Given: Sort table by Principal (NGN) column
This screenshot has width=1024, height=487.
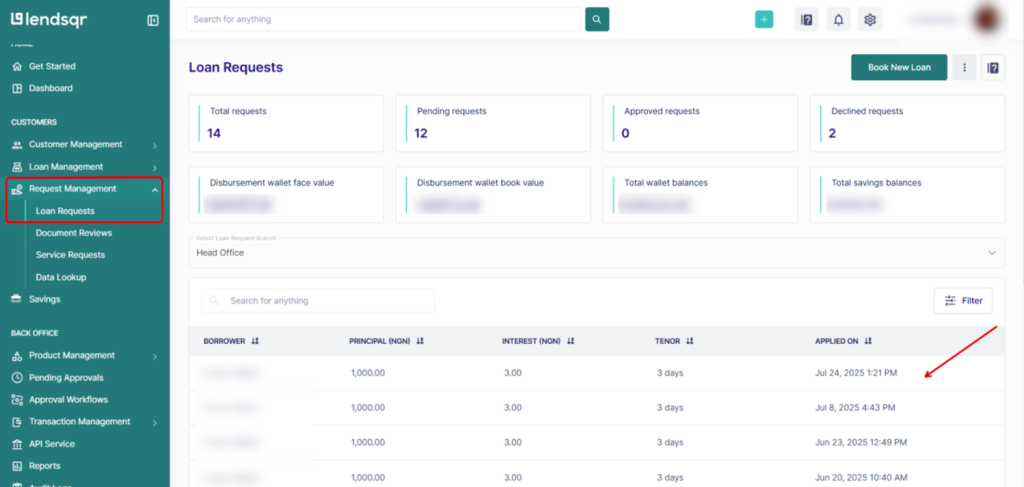Looking at the screenshot, I should point(420,341).
